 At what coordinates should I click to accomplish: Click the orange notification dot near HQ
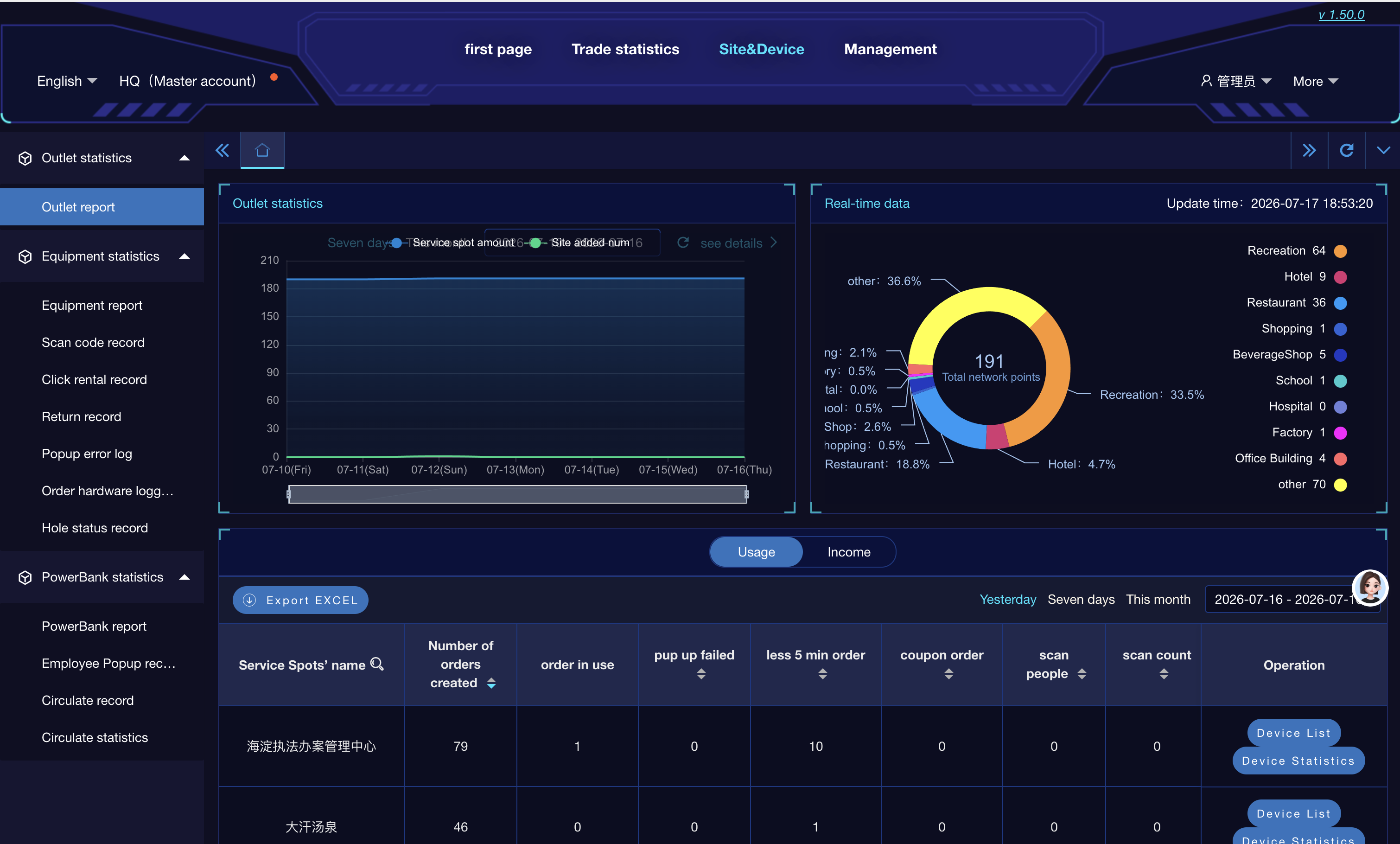click(x=274, y=77)
